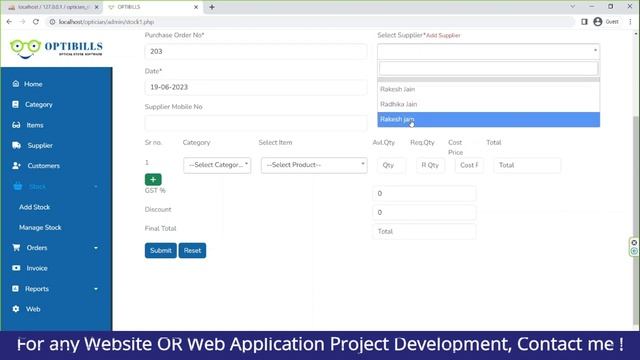640x360 pixels.
Task: Click the Cost Price input field
Action: tap(469, 165)
